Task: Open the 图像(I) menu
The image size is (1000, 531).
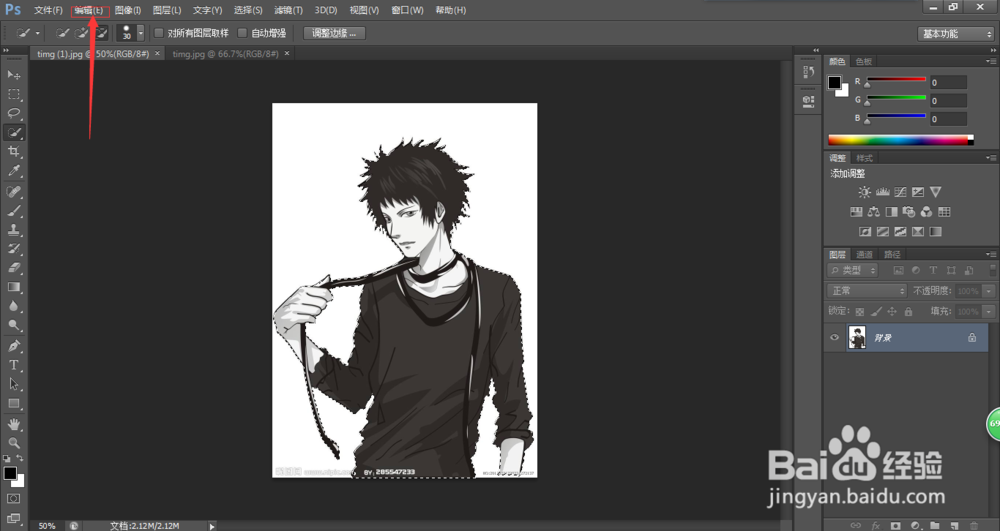Action: pyautogui.click(x=128, y=10)
